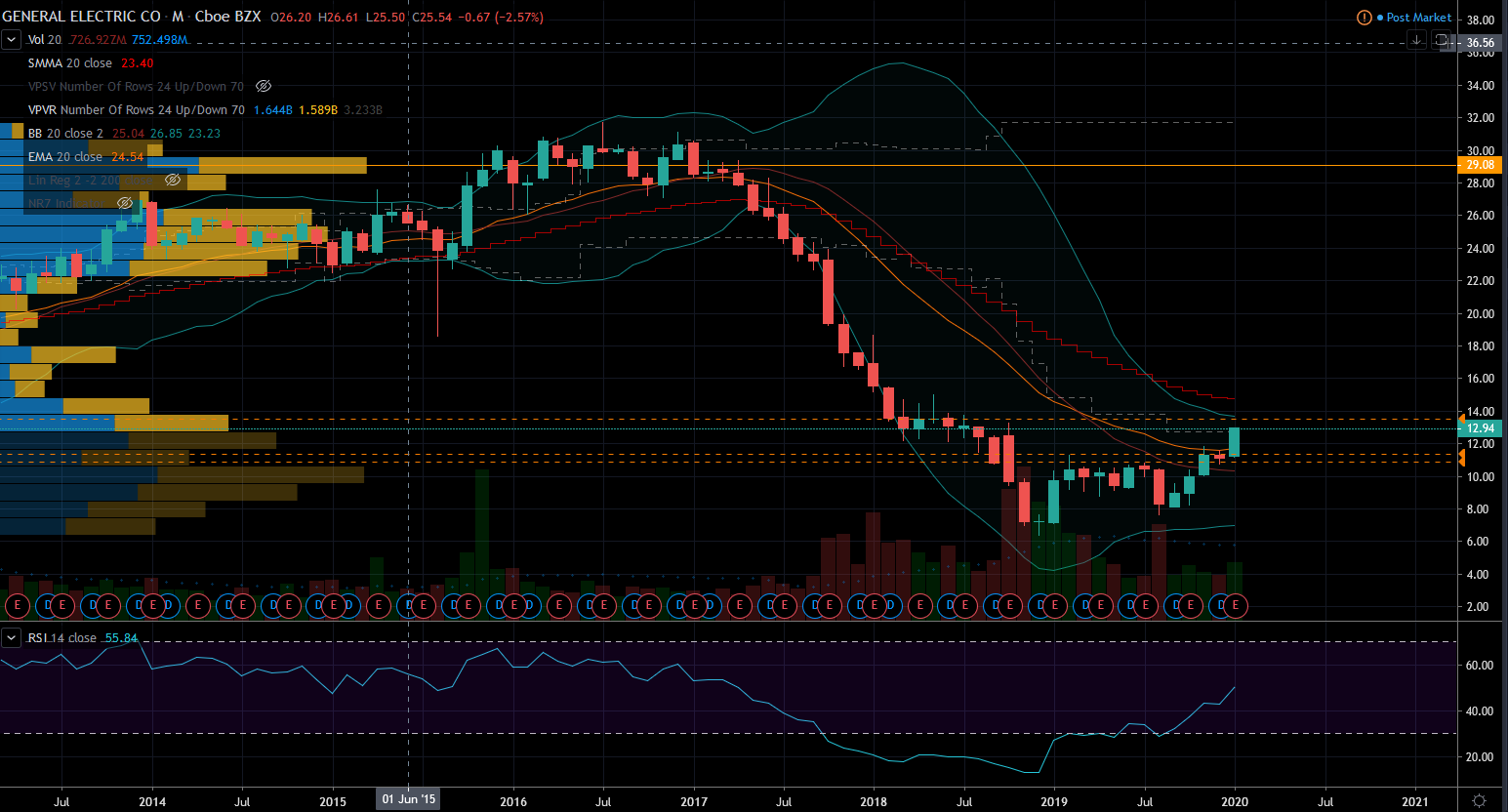Click the 60.00 label on the RSI scale
The image size is (1508, 812).
(1480, 666)
